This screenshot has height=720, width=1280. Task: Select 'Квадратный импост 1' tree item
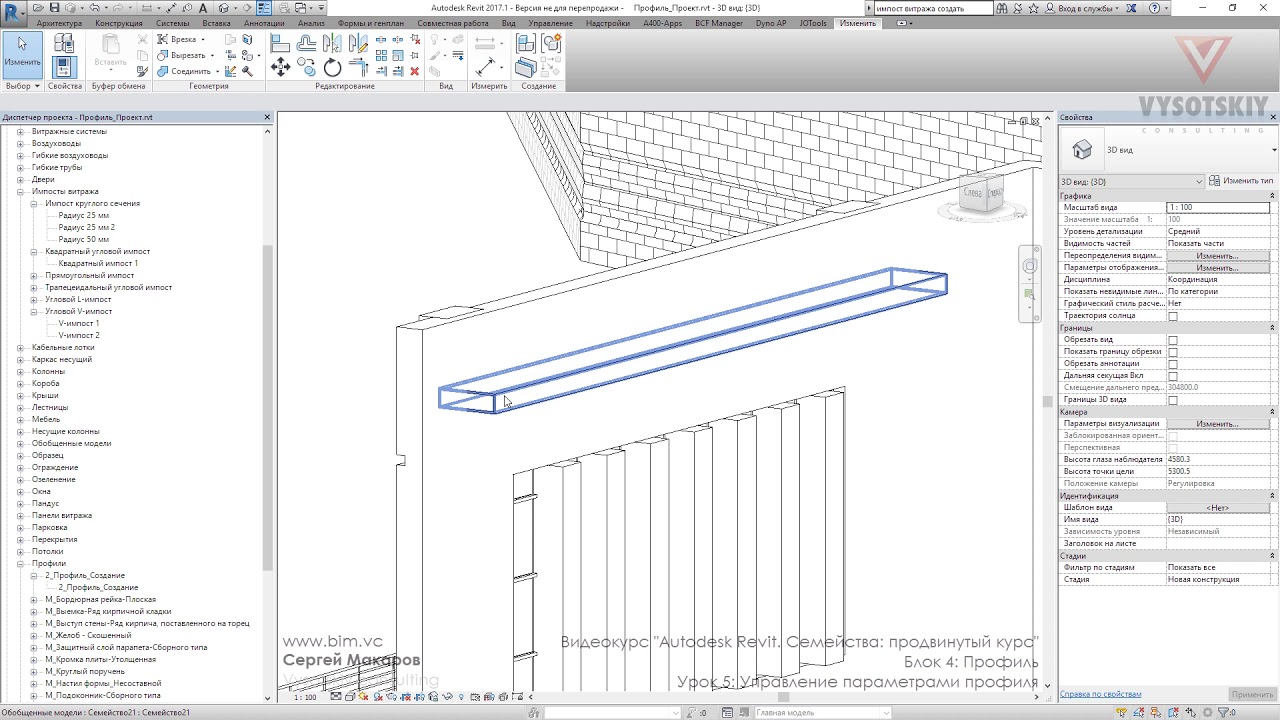[98, 264]
